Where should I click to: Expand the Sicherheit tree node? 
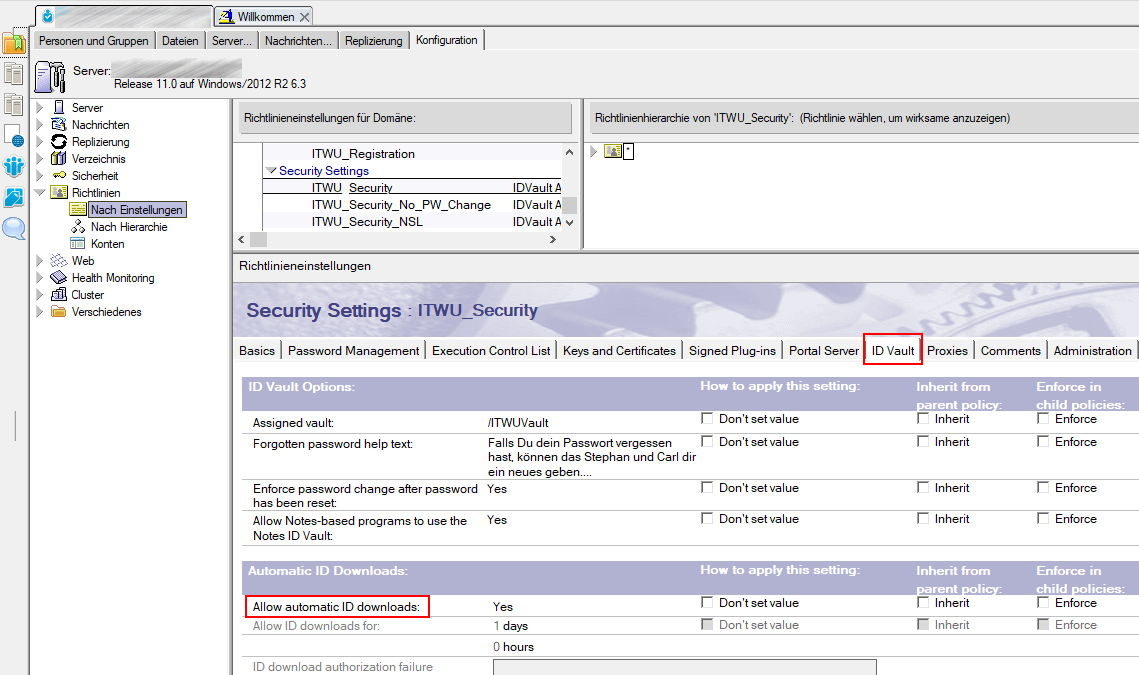[40, 175]
